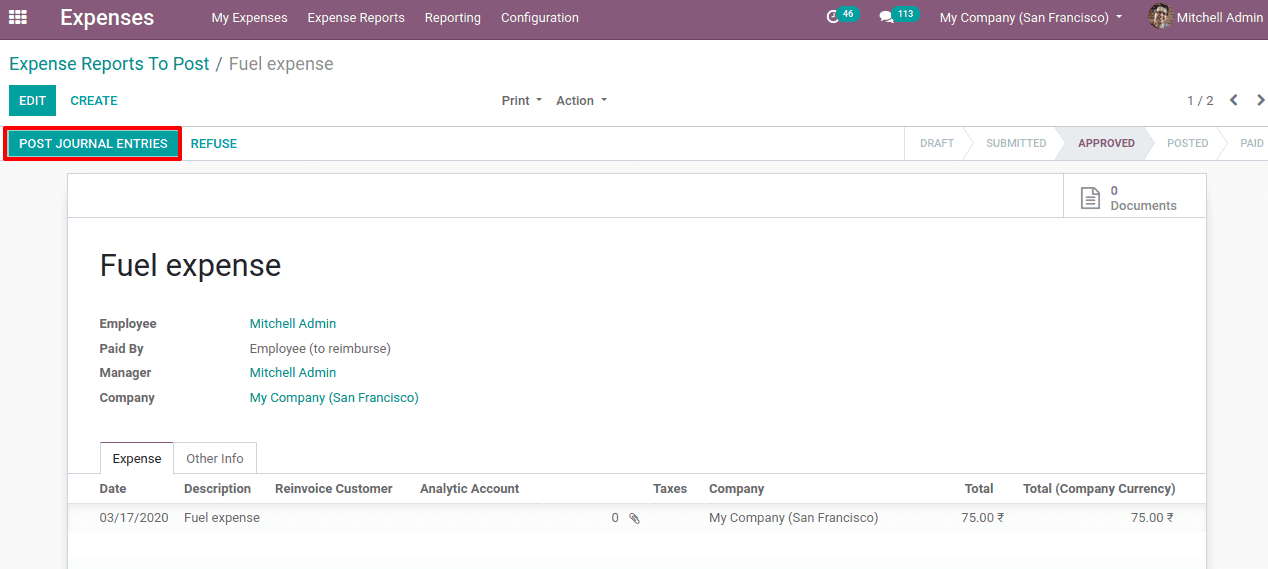Sort by the Description column header
The width and height of the screenshot is (1268, 569).
tap(217, 489)
